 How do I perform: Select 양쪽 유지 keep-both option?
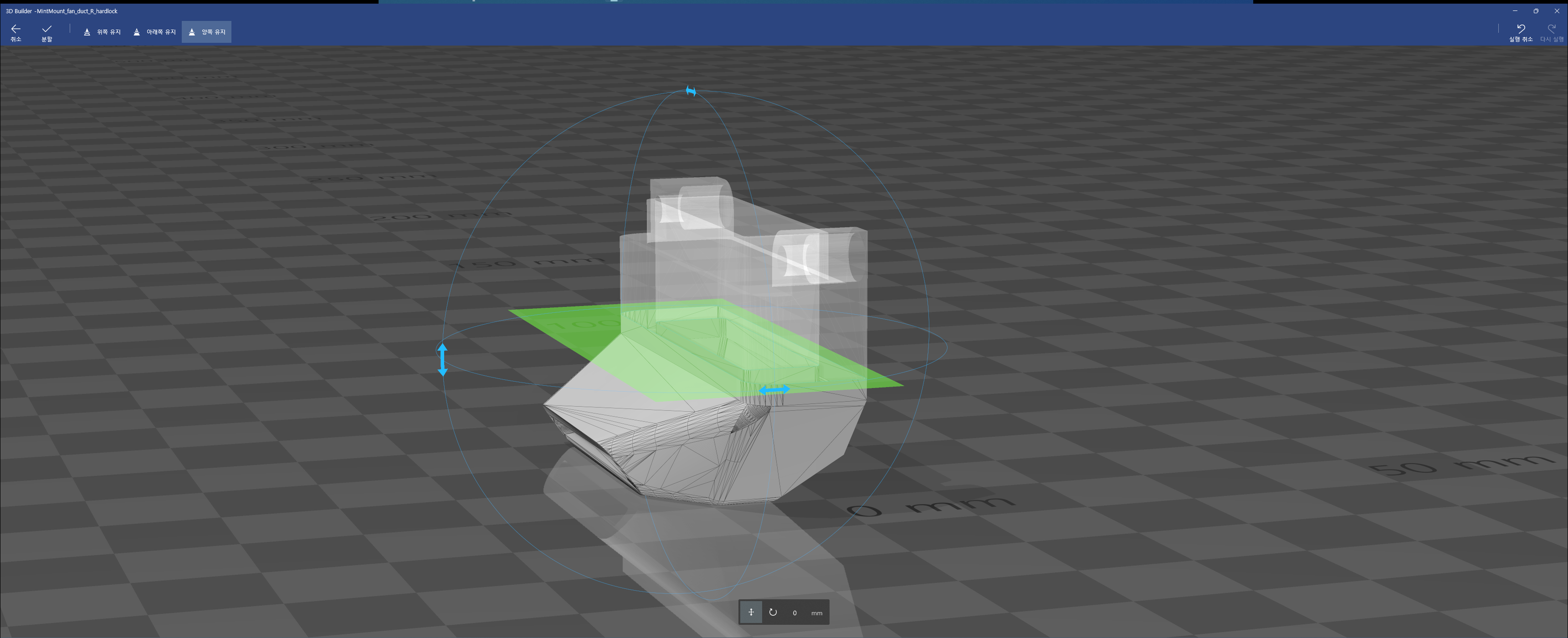tap(207, 32)
